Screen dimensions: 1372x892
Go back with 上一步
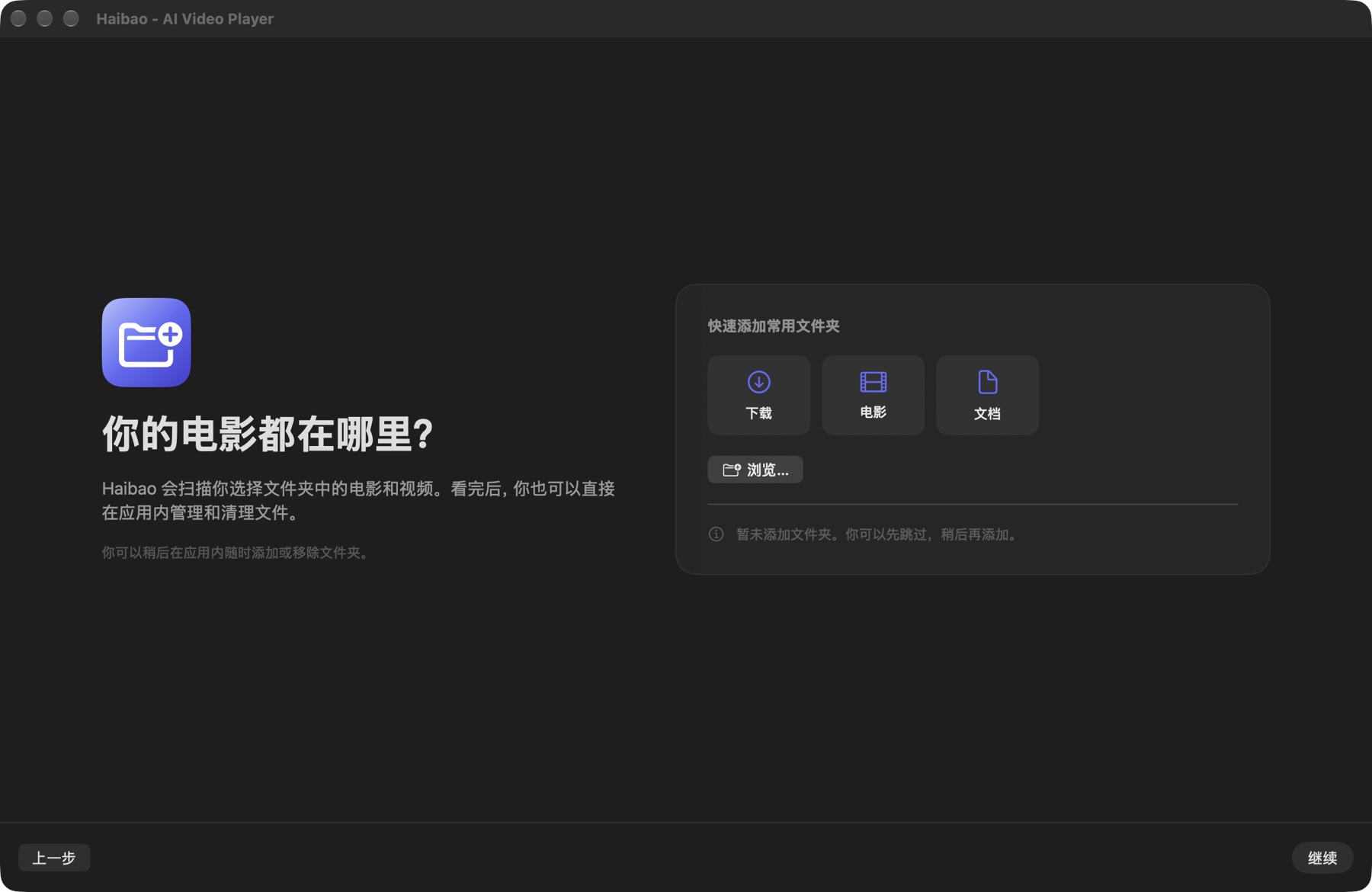pos(54,858)
